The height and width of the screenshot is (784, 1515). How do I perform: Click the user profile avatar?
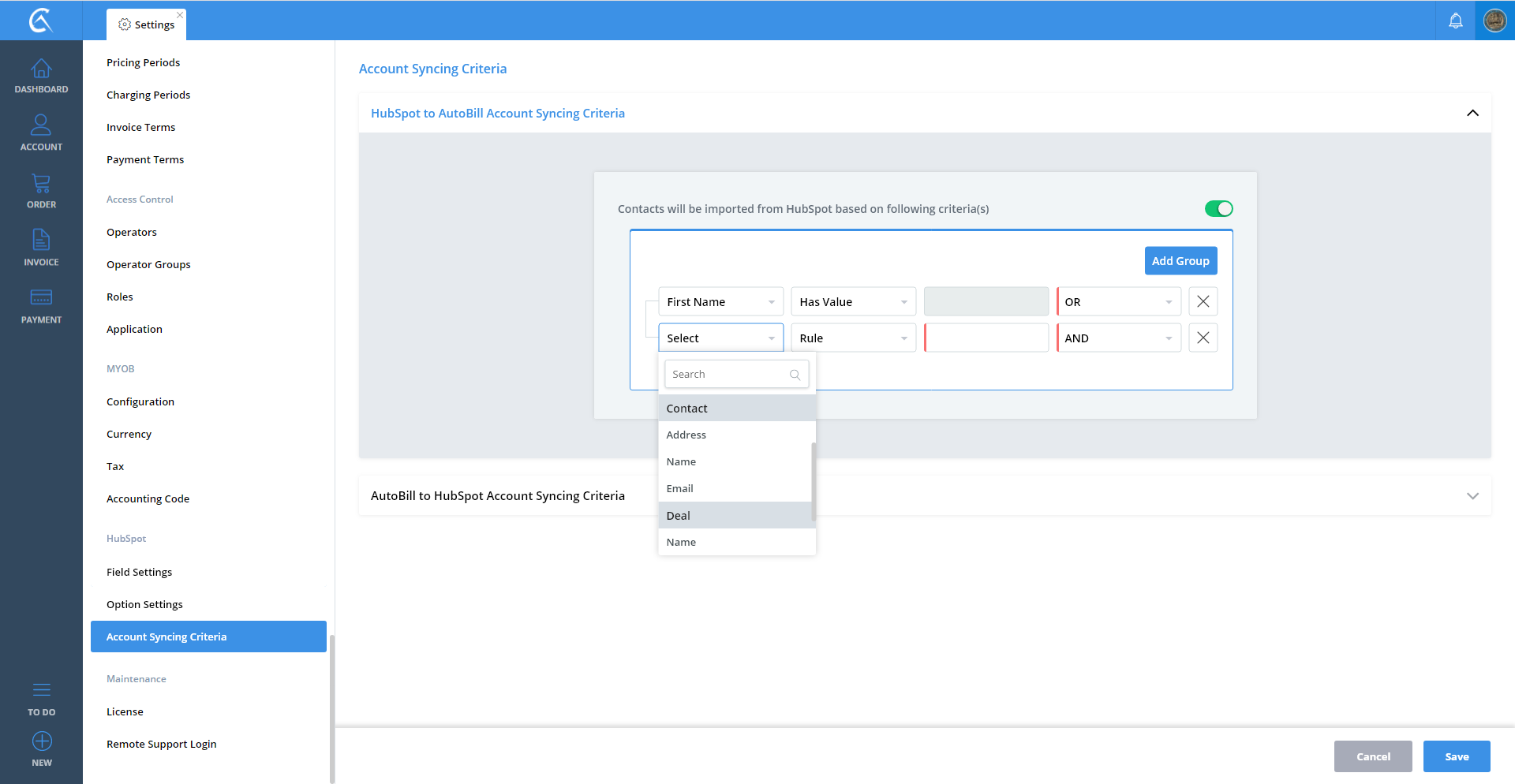[1494, 21]
